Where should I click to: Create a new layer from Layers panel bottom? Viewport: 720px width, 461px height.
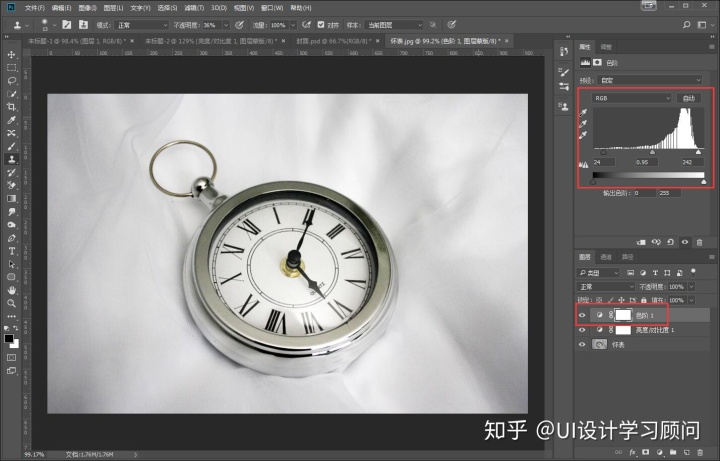click(x=686, y=452)
